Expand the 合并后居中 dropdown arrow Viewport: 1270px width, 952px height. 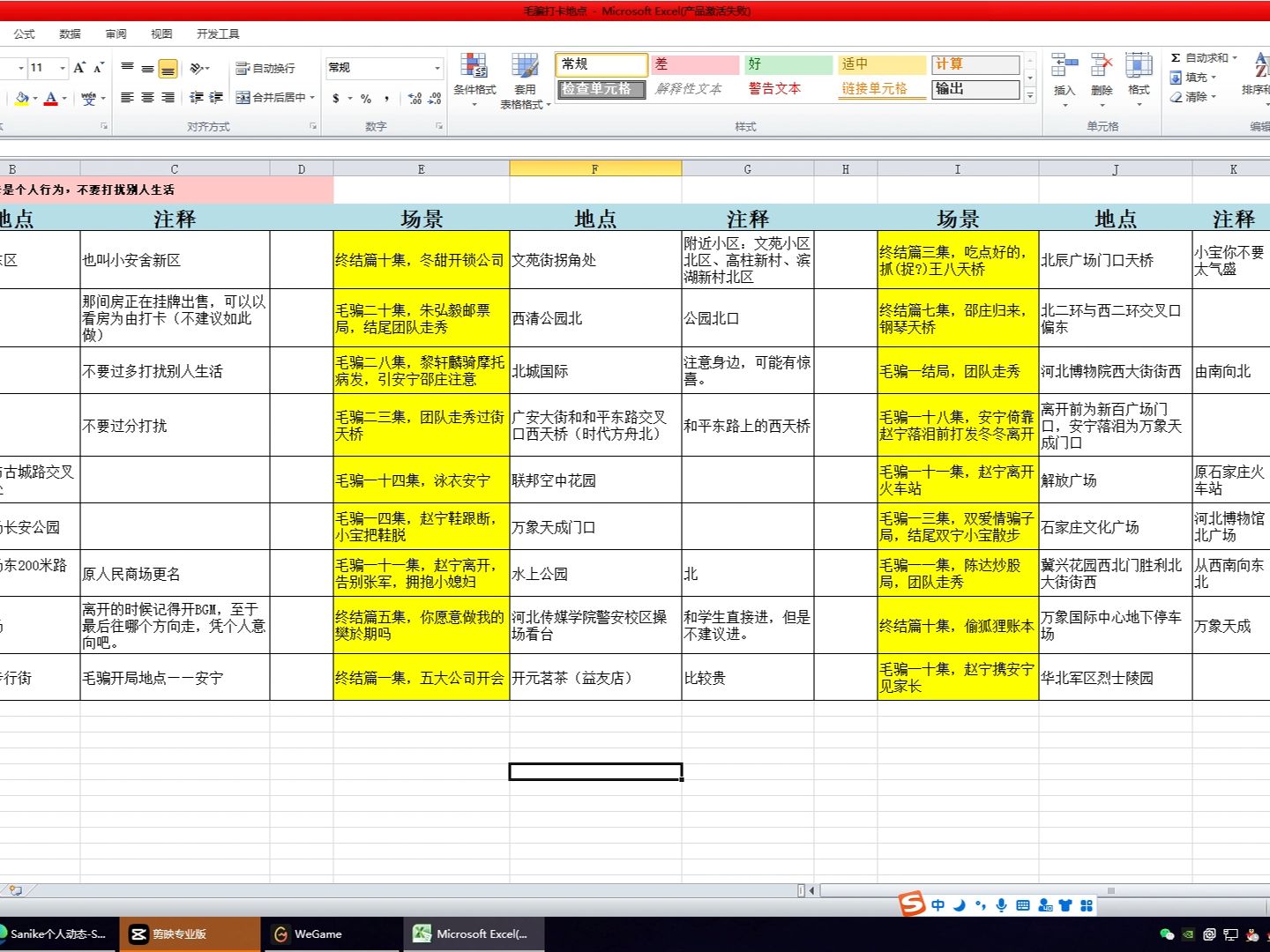point(312,97)
